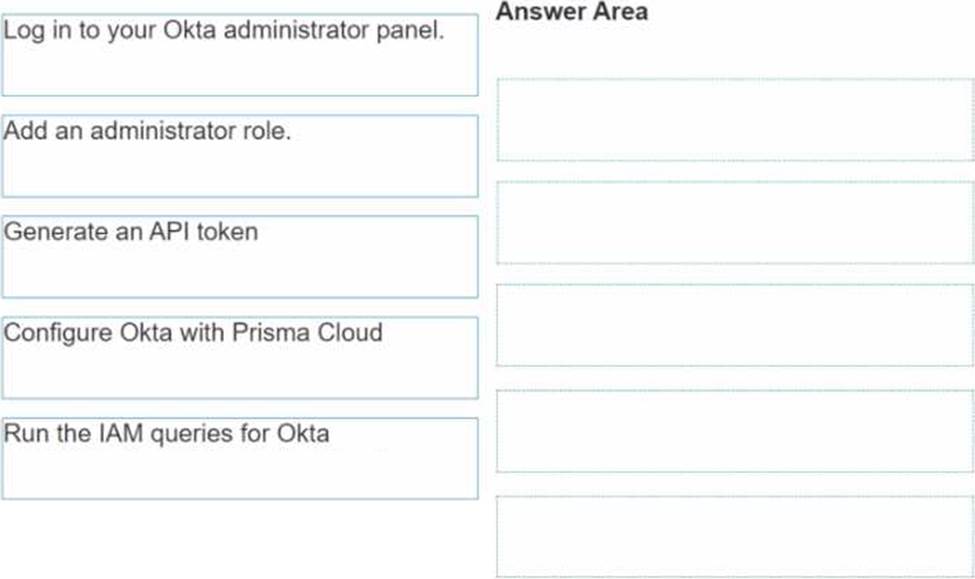The width and height of the screenshot is (975, 579).
Task: Click the 'Answer Area' heading
Action: [x=572, y=12]
